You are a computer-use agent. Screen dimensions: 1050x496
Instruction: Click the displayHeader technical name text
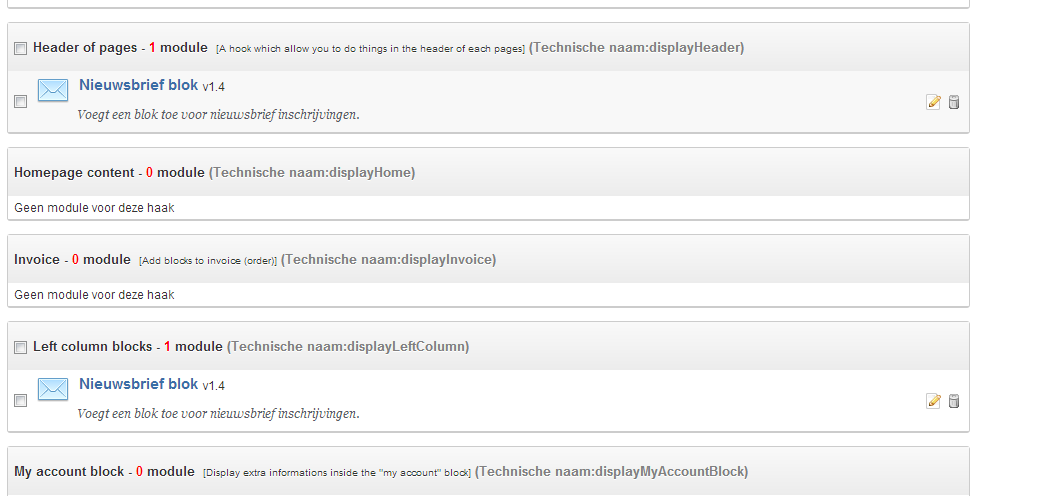[x=636, y=47]
